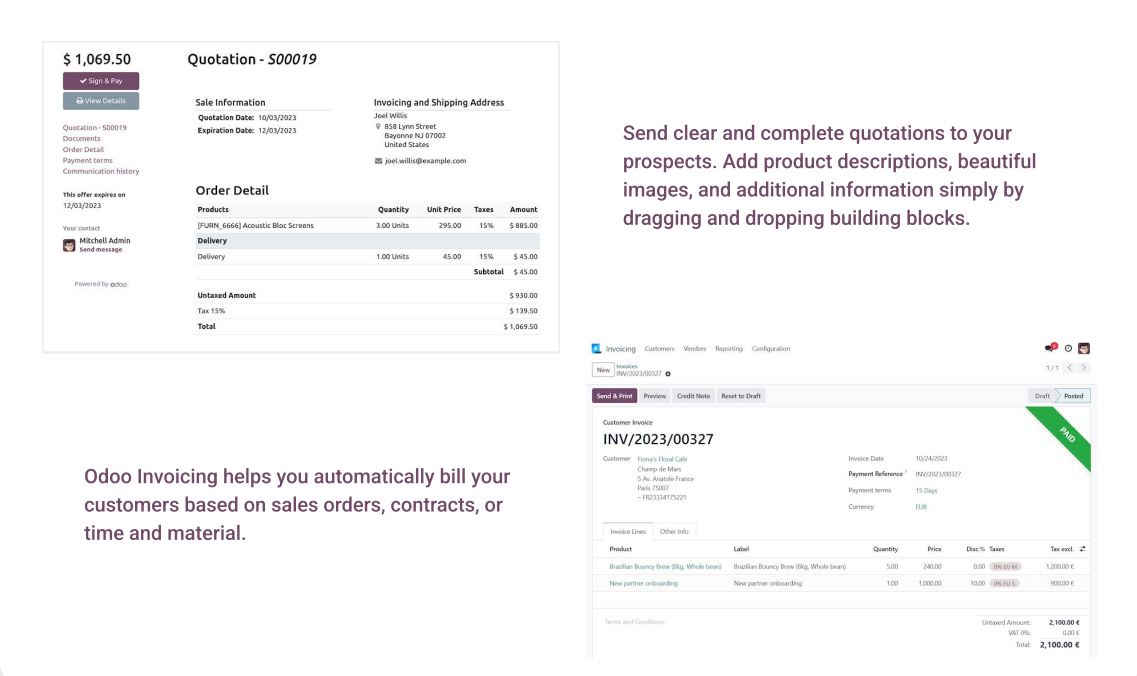Image resolution: width=1137 pixels, height=676 pixels.
Task: Select the Posted status stage
Action: click(1073, 396)
